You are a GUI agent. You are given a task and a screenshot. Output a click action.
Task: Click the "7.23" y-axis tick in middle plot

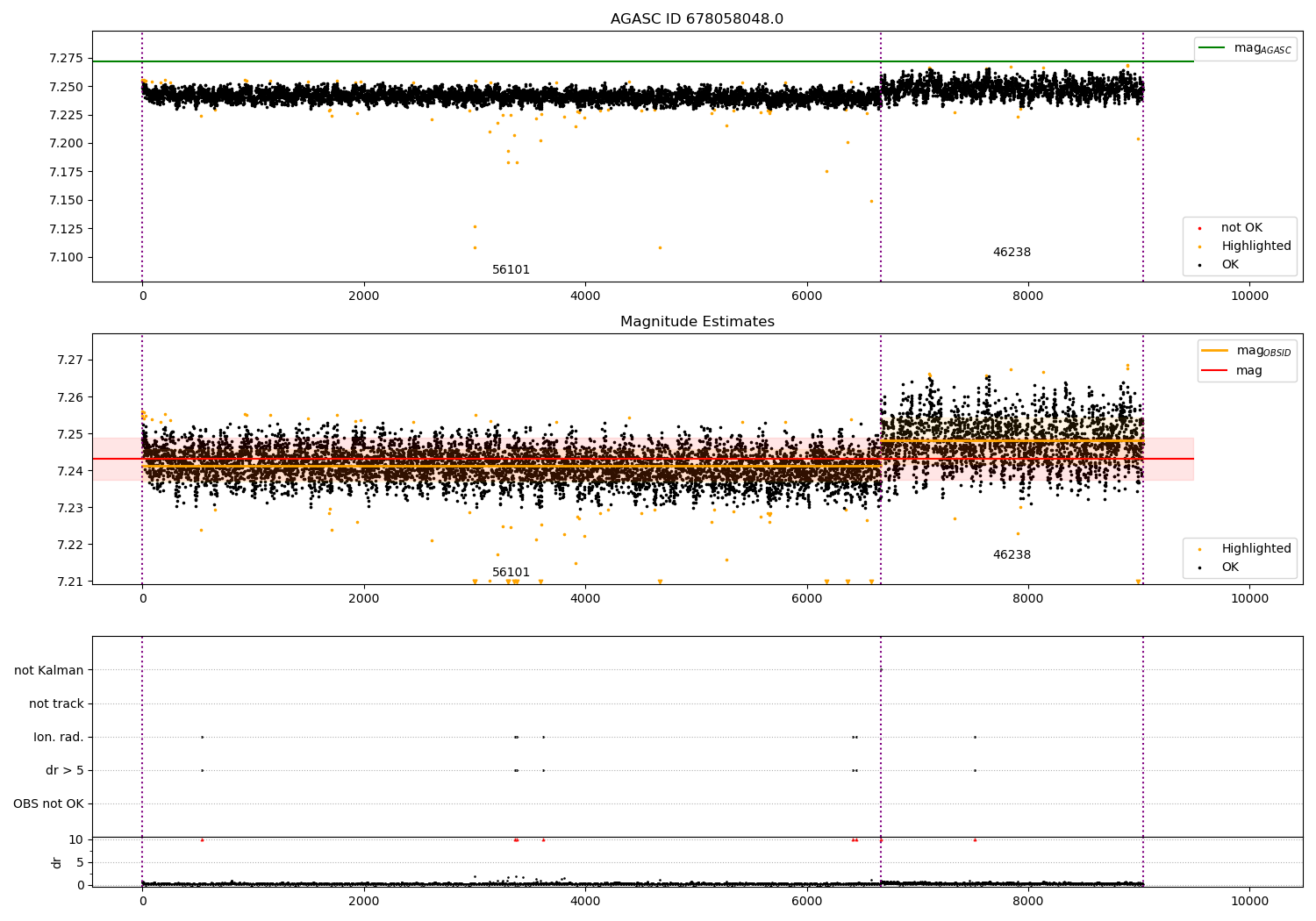(71, 508)
